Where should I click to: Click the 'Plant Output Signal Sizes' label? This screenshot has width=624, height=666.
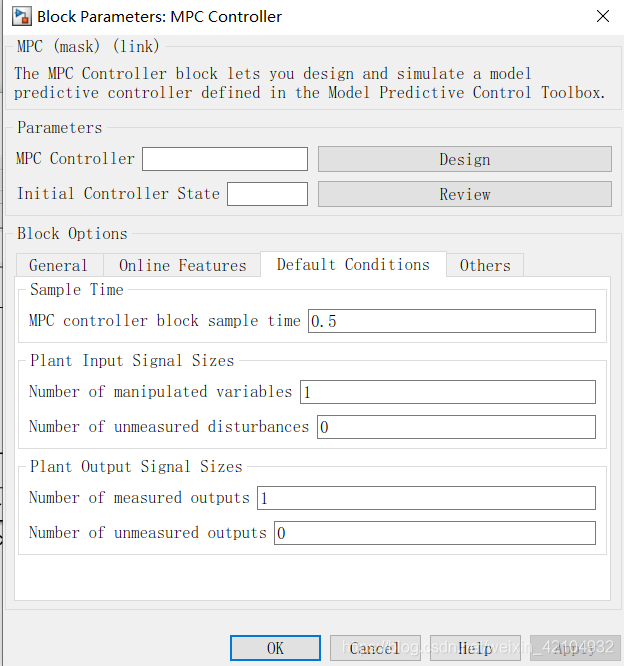136,466
